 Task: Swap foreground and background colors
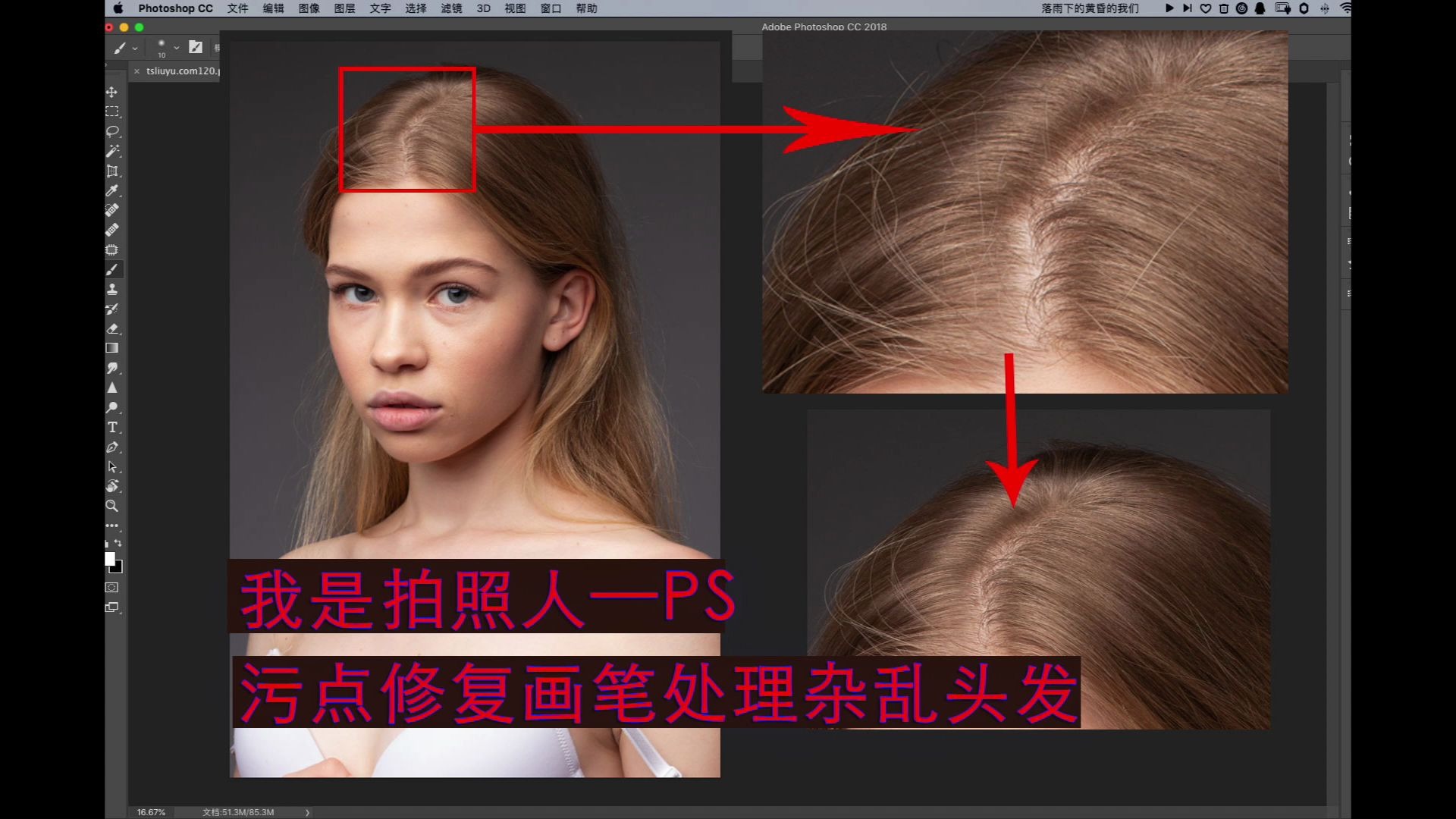point(118,543)
